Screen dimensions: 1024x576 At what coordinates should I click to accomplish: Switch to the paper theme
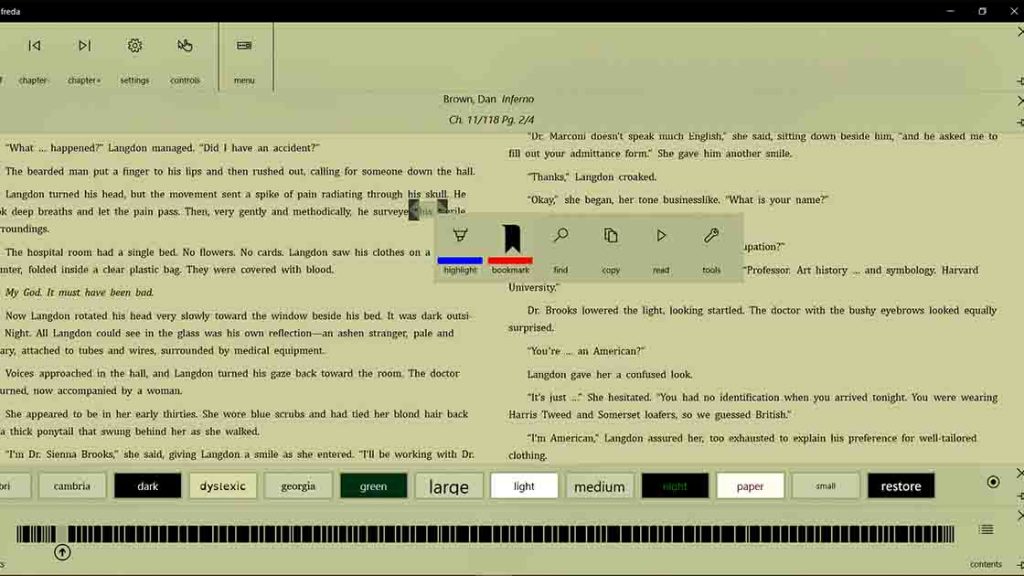pyautogui.click(x=750, y=486)
